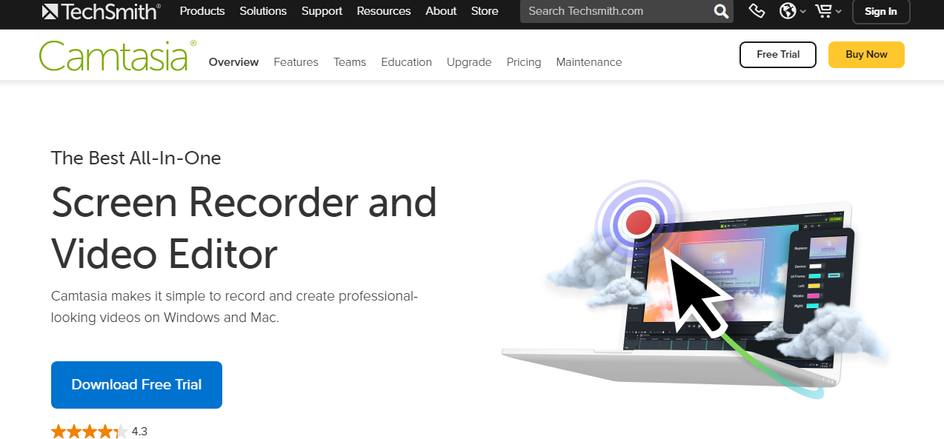Viewport: 944px width, 439px height.
Task: Switch to the Teams tab
Action: pos(350,62)
